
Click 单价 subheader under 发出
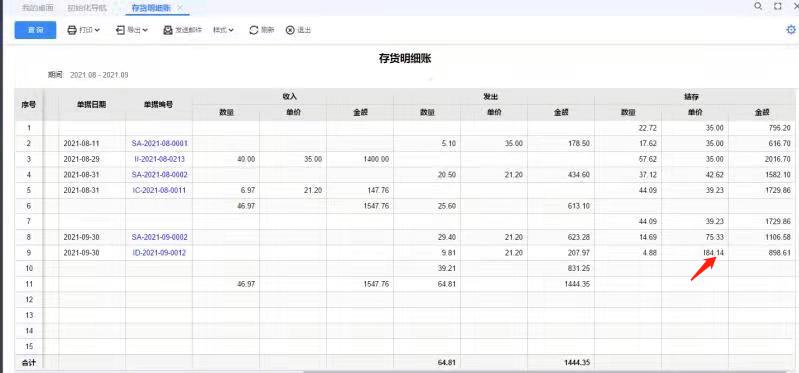(494, 113)
